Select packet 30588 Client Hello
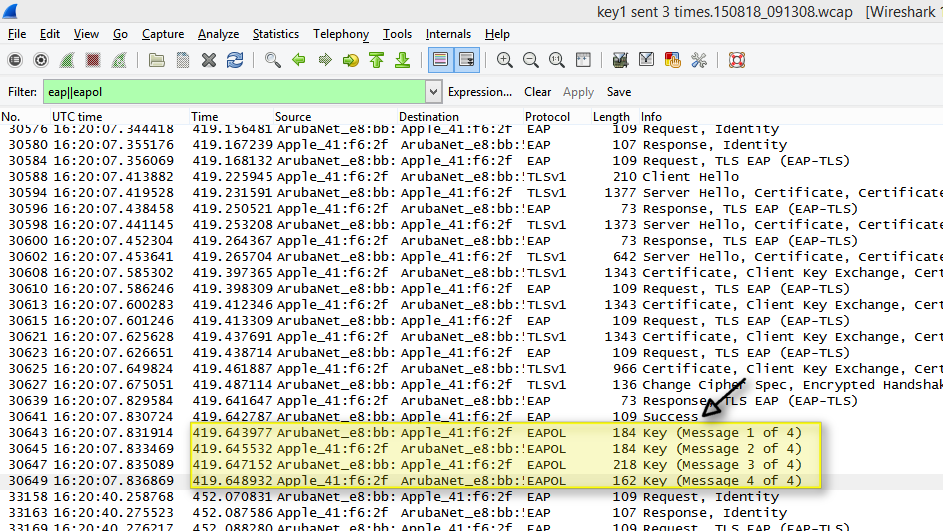Viewport: 943px width, 531px height. (472, 177)
